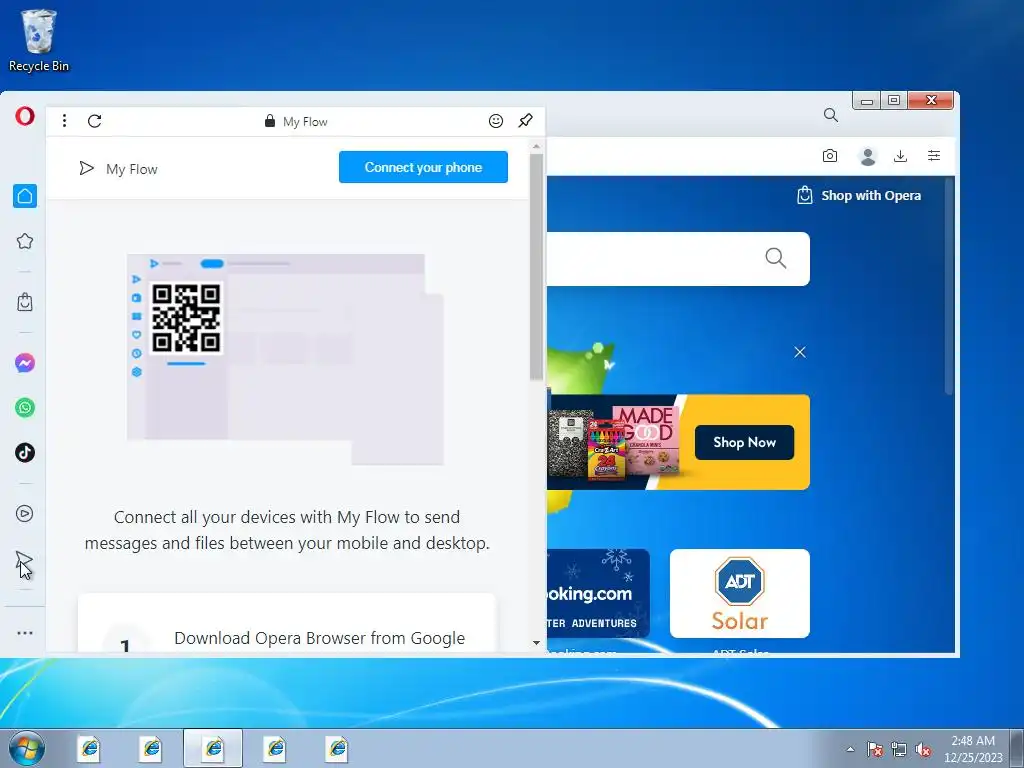Open My Flow panel options menu
This screenshot has width=1024, height=768.
pos(64,121)
